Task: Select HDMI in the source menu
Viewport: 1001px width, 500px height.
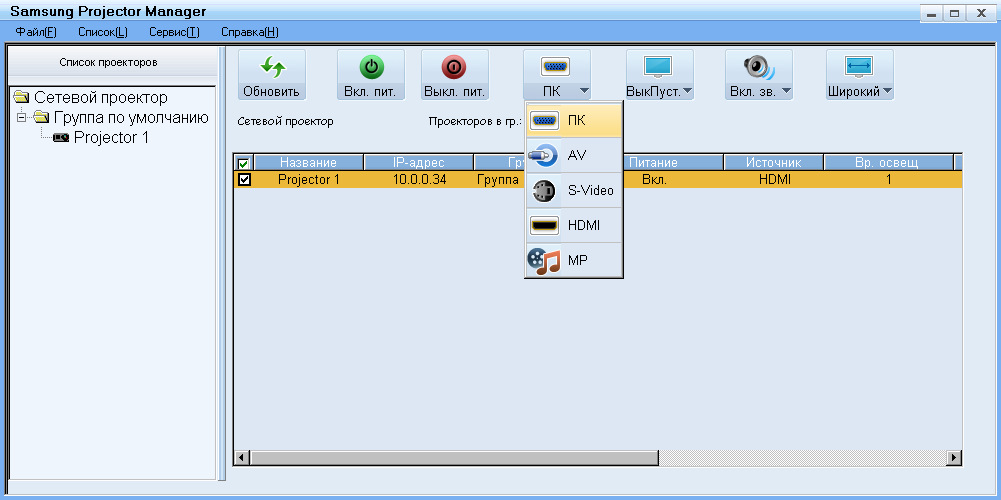Action: pyautogui.click(x=573, y=225)
